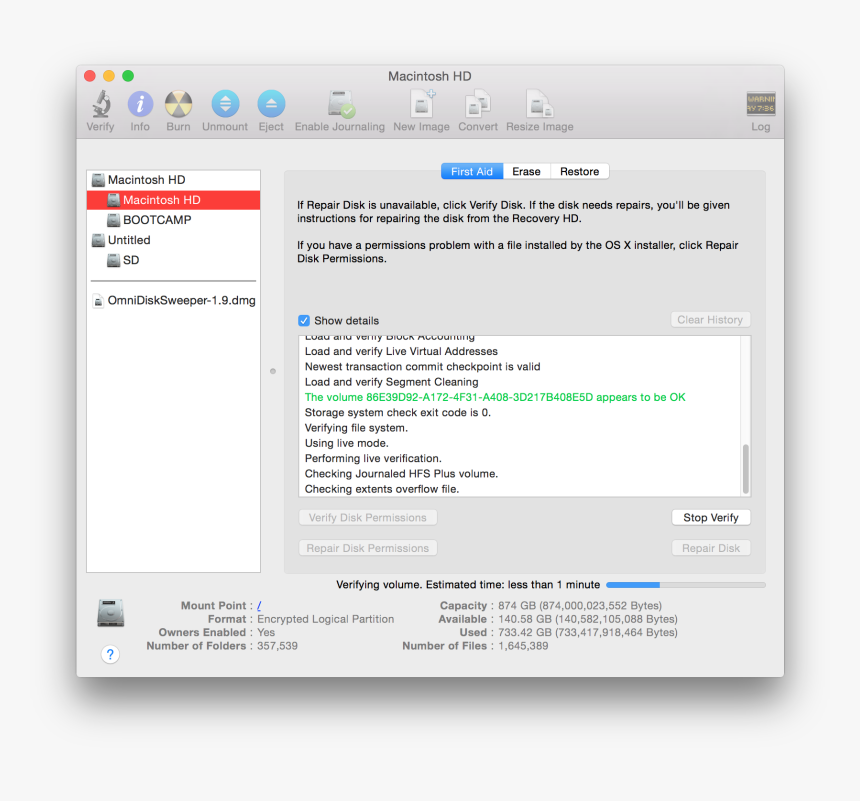Open the Log viewer icon
Image resolution: width=860 pixels, height=801 pixels.
[761, 104]
